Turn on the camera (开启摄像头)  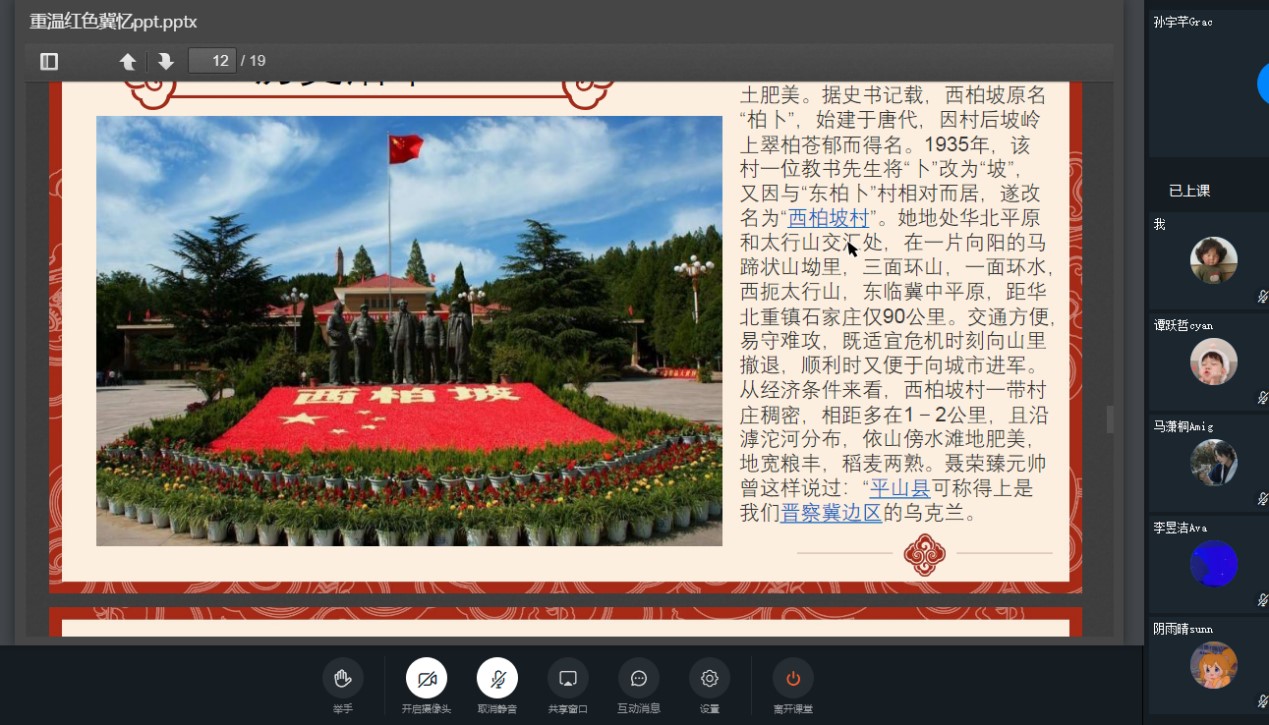coord(426,679)
